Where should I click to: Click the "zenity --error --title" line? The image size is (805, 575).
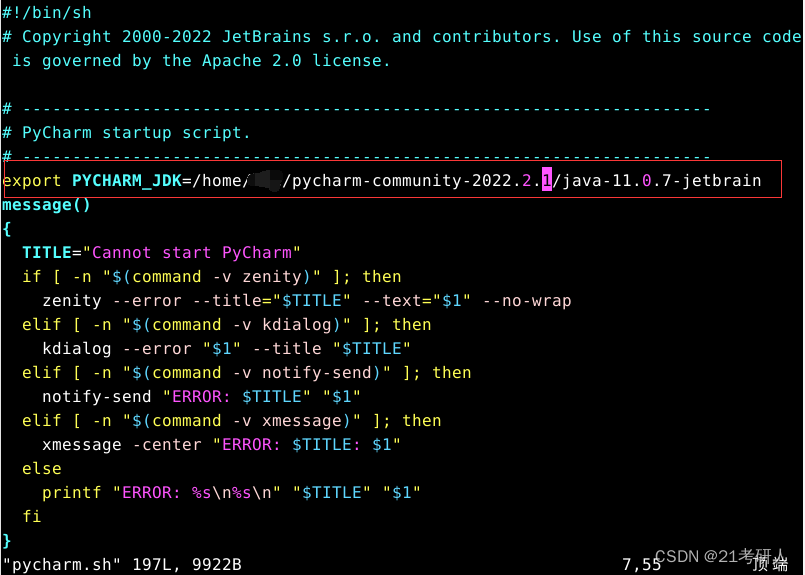click(307, 301)
